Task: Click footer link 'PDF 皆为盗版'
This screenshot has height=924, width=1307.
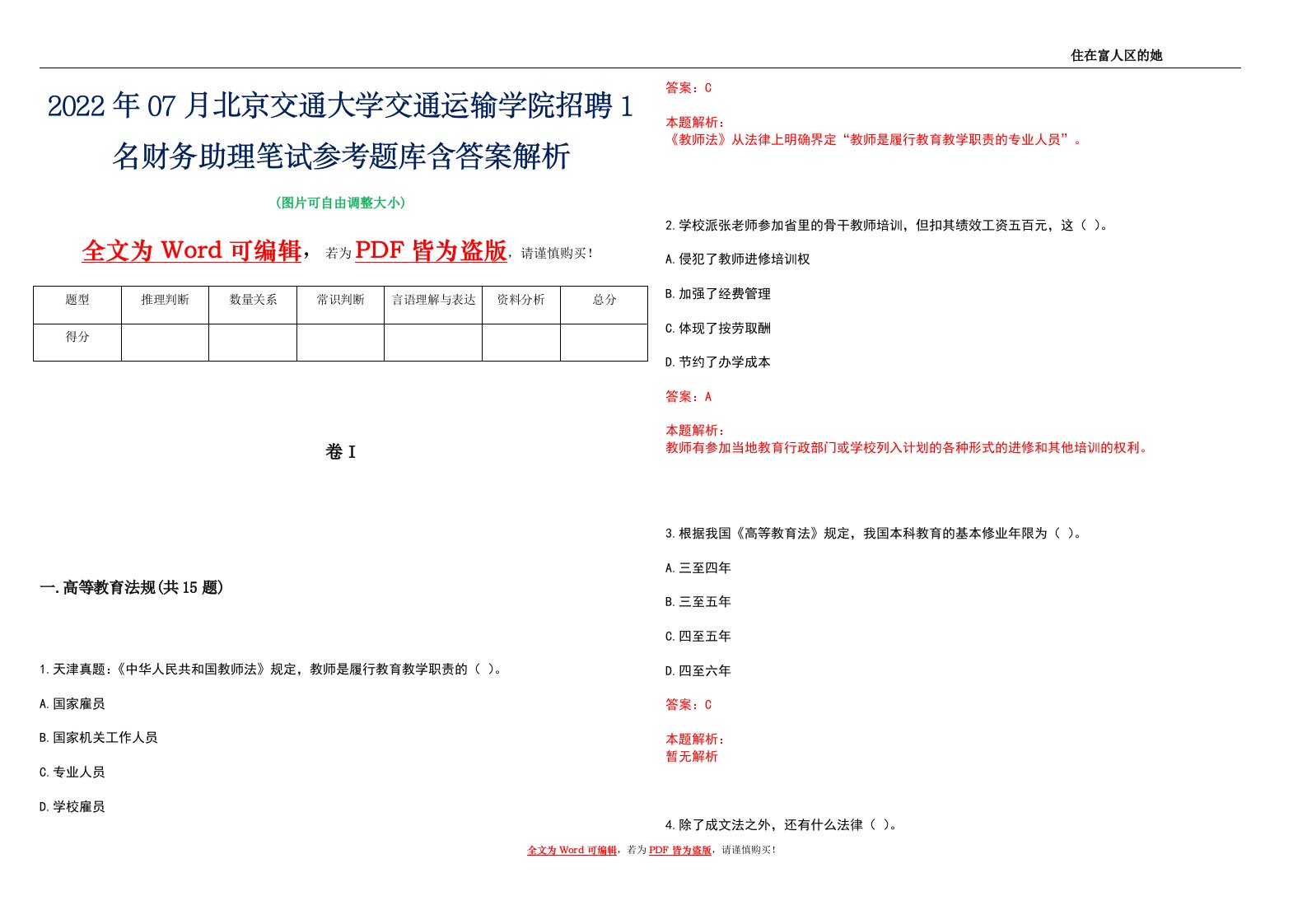Action: (x=680, y=850)
